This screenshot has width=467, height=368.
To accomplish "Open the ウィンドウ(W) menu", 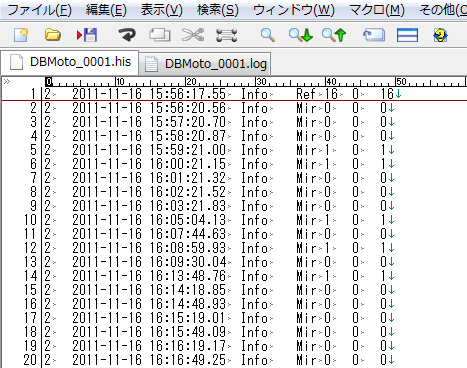I will pyautogui.click(x=294, y=10).
